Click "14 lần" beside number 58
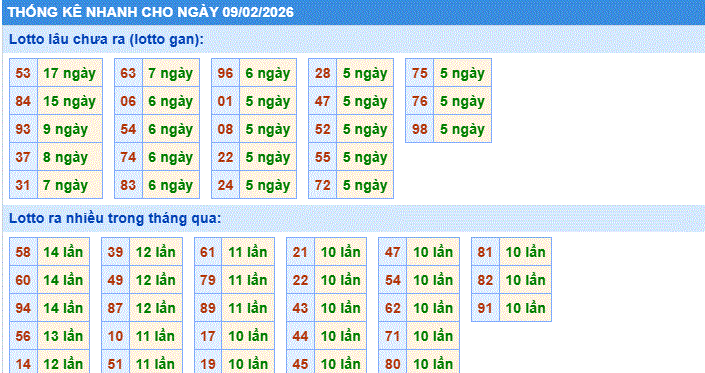This screenshot has width=705, height=373. click(x=63, y=252)
